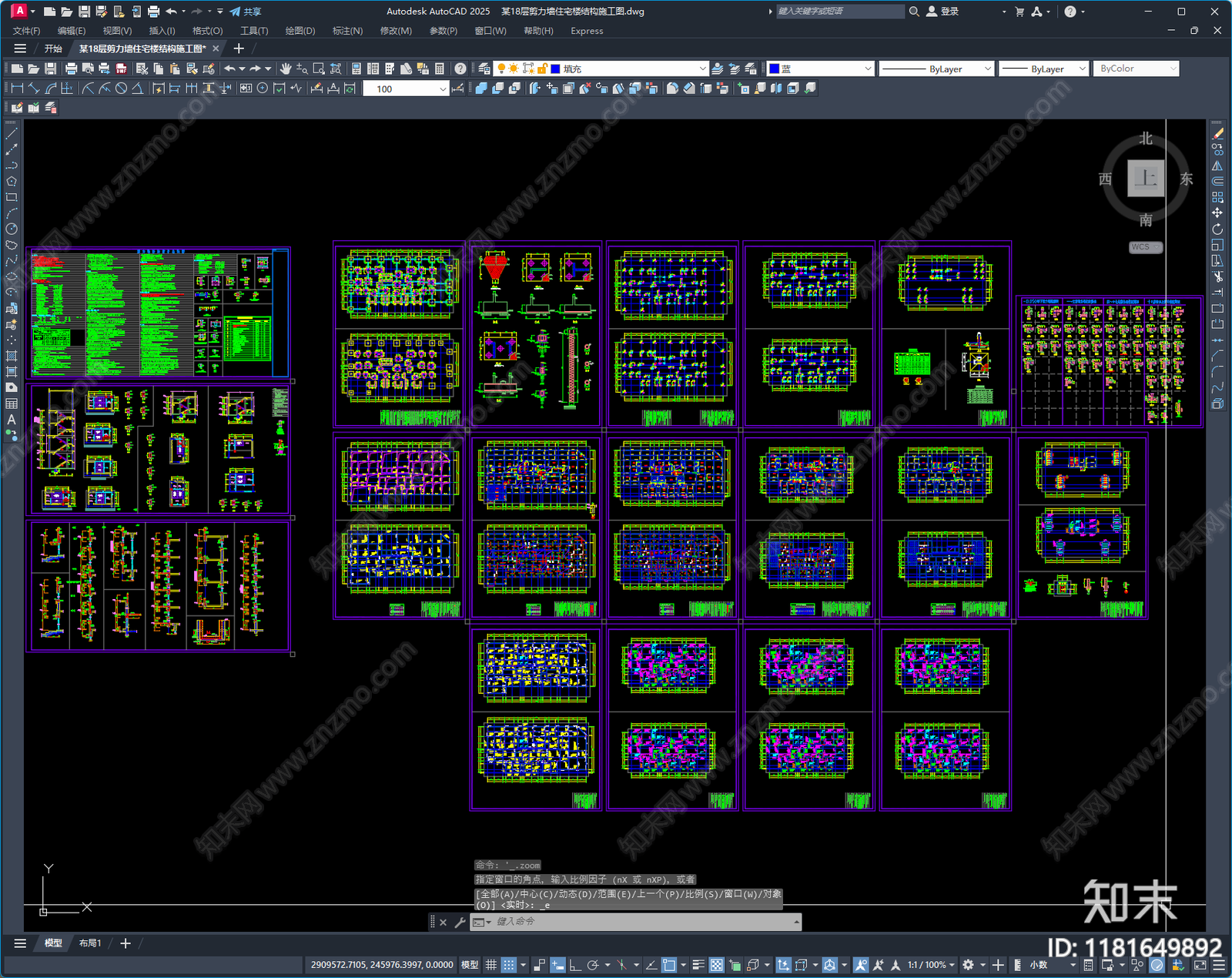Toggle ortho mode in status bar
Screen dimensions: 1232x978
[574, 965]
